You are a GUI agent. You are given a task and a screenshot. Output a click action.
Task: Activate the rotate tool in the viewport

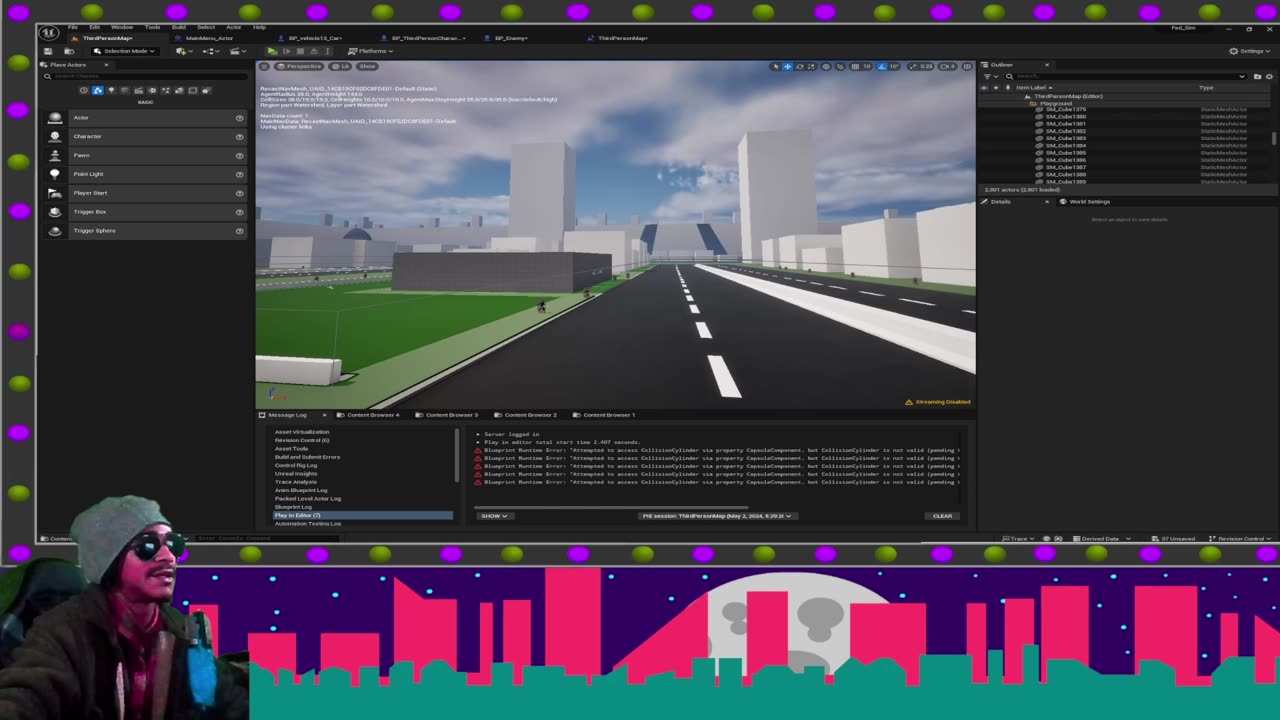pyautogui.click(x=799, y=66)
